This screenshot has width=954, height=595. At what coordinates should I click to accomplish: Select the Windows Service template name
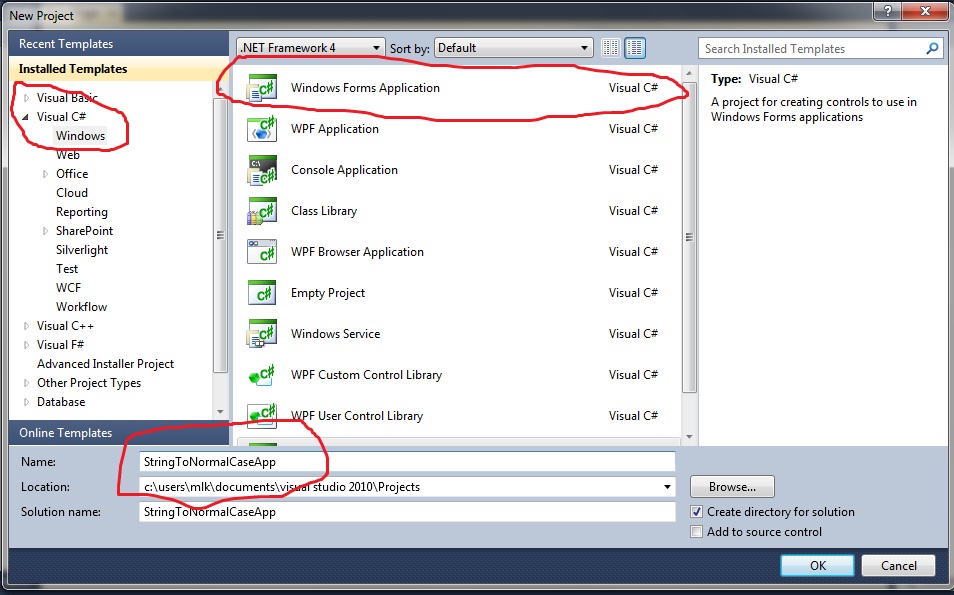tap(335, 333)
